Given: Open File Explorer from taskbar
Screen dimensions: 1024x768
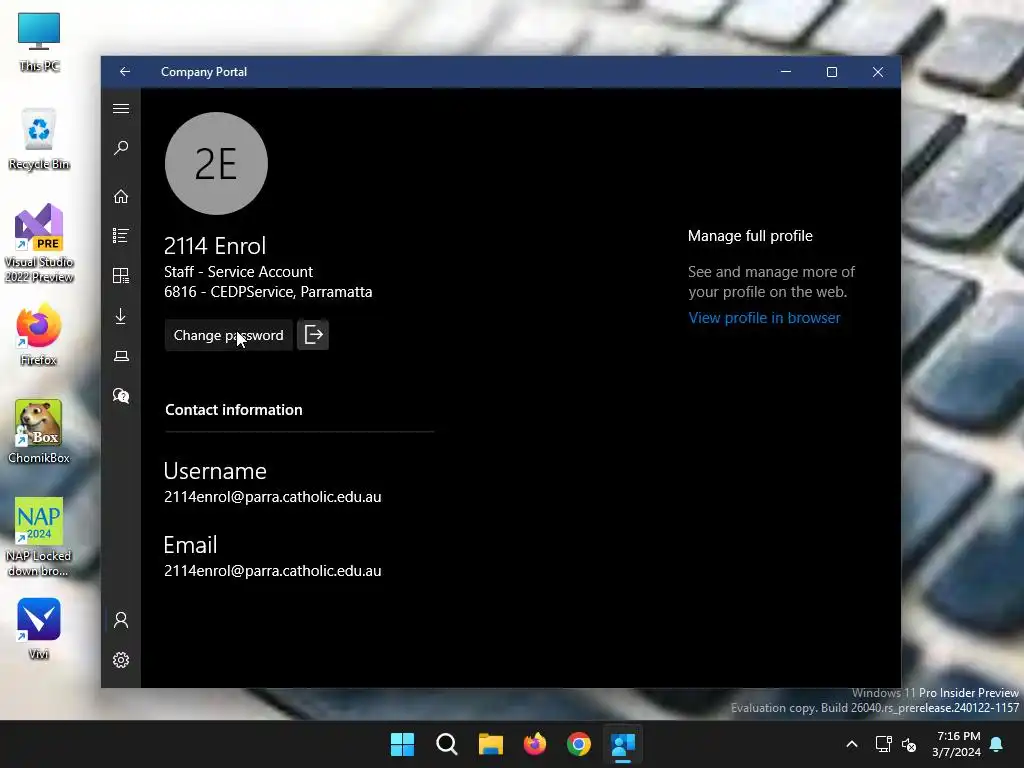Looking at the screenshot, I should click(490, 744).
